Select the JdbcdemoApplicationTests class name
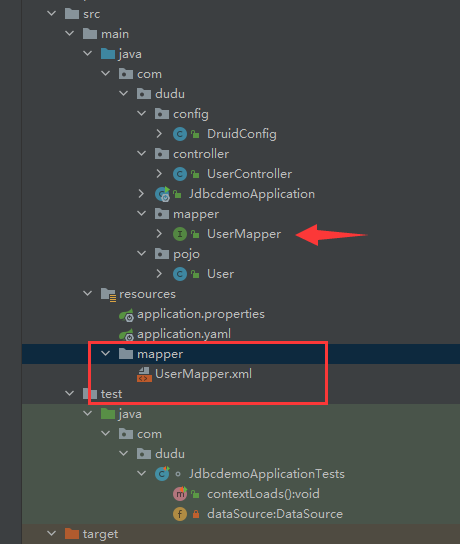460x544 pixels. 267,474
